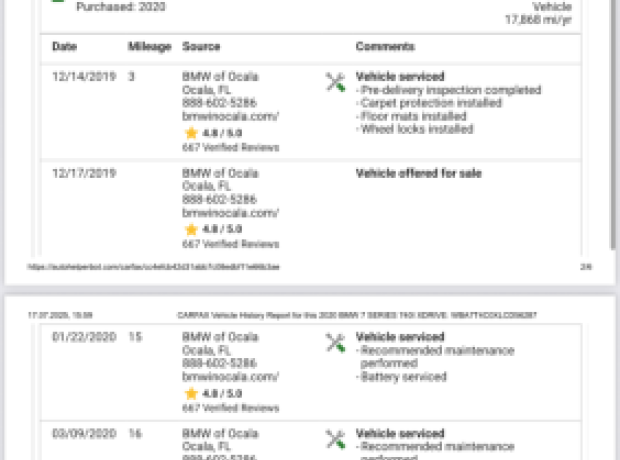Click the star rating icon under 12/17/2019 entry
The image size is (620, 460).
191,229
